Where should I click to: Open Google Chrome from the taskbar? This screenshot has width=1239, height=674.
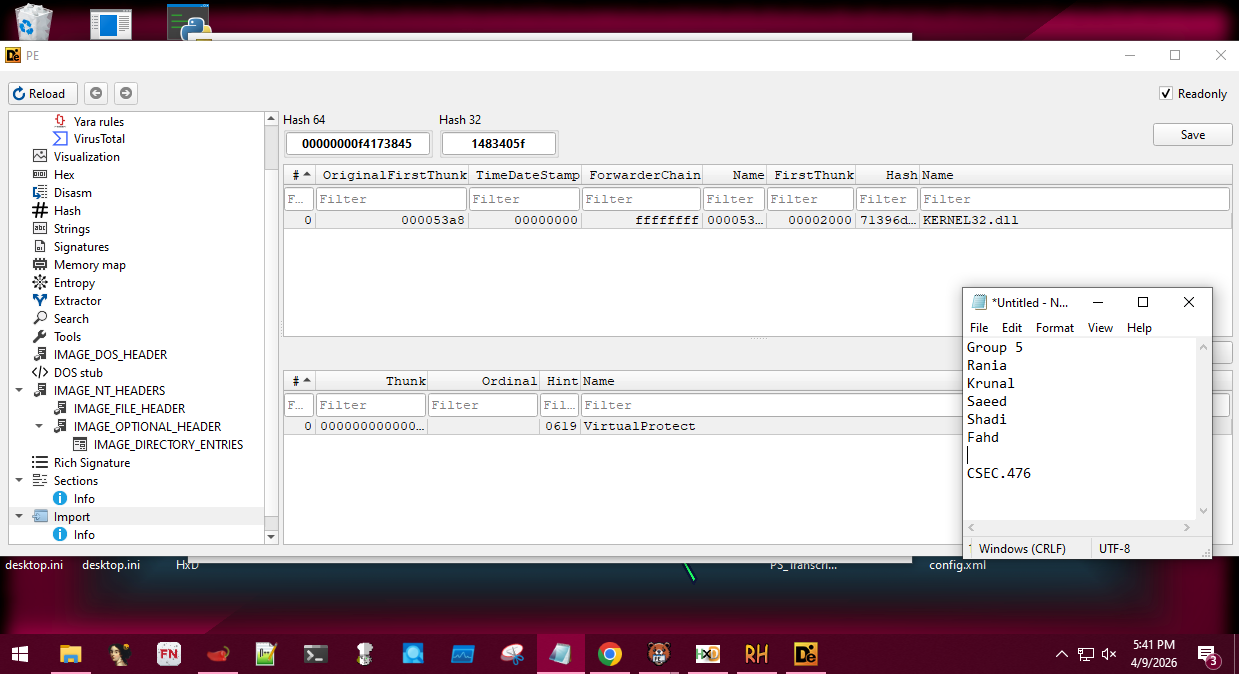point(609,654)
